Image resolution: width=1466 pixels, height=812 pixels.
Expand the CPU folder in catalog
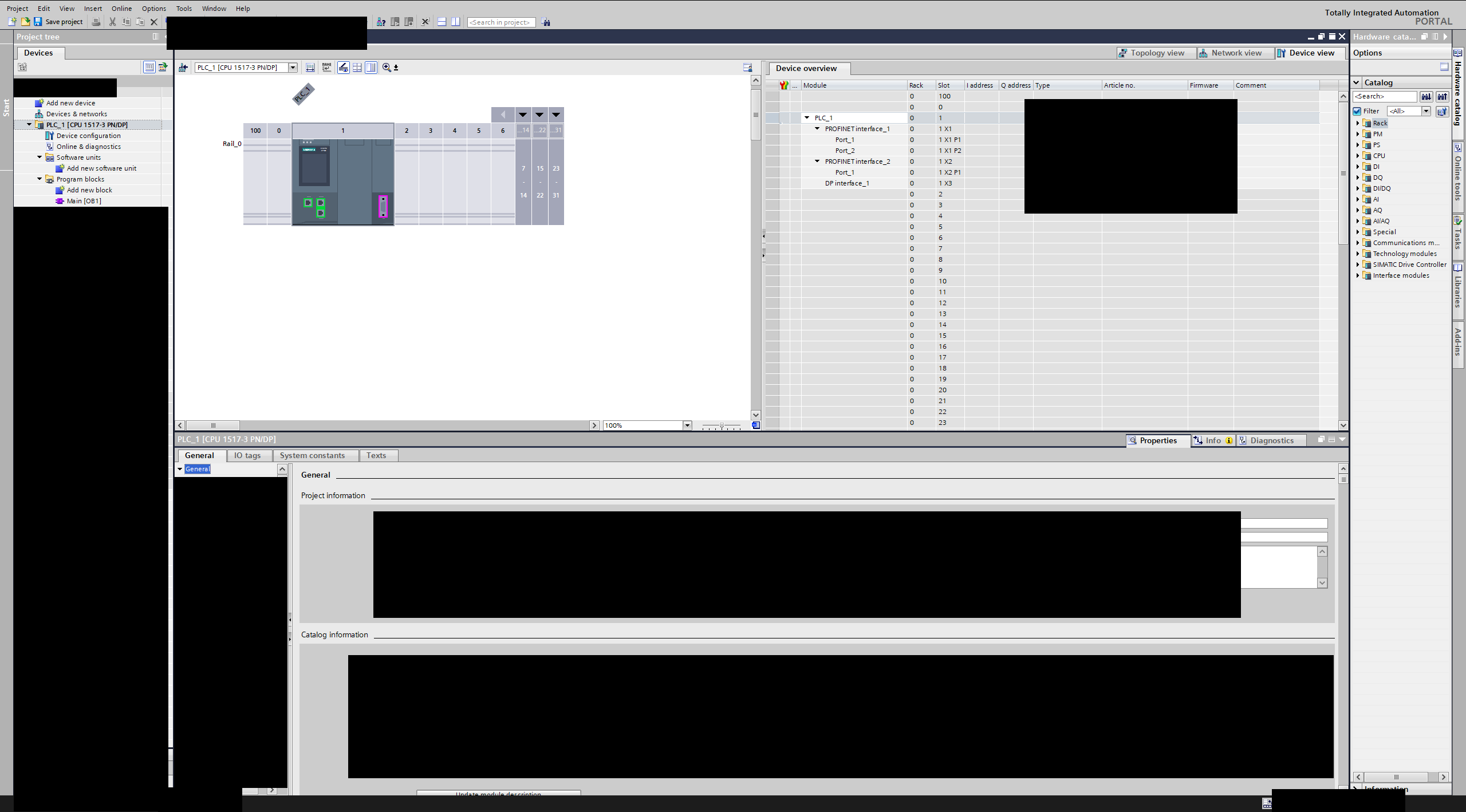[x=1358, y=156]
